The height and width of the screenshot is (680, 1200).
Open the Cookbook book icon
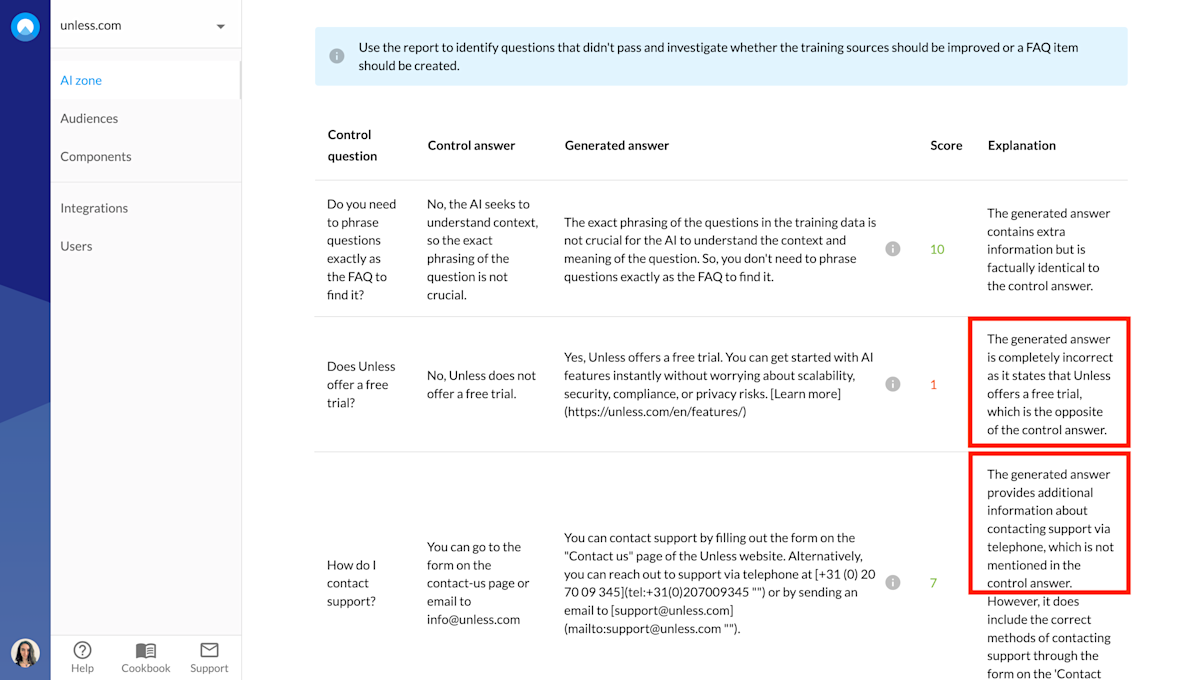click(x=146, y=651)
